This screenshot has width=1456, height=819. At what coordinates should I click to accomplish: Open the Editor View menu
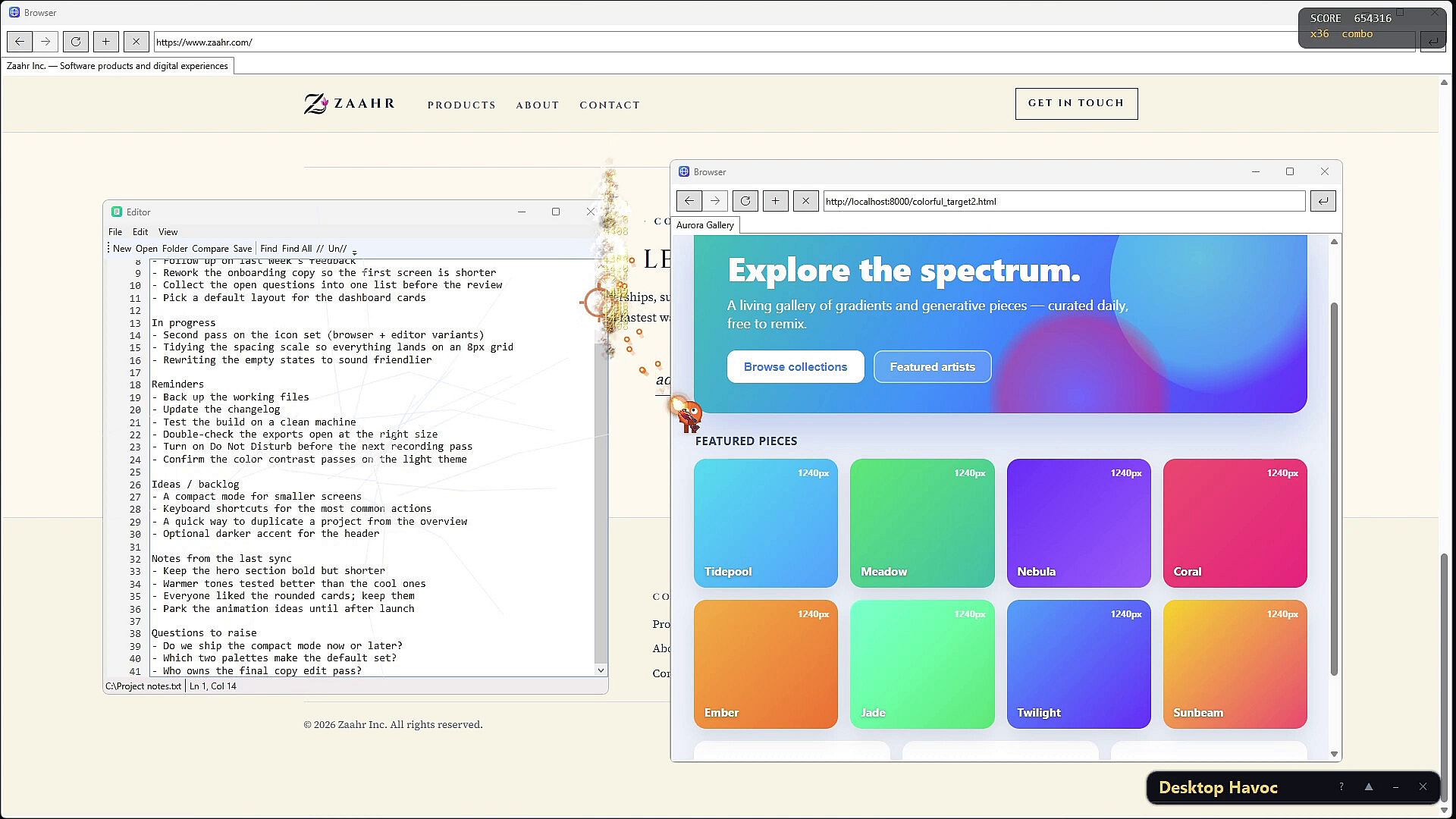coord(168,232)
